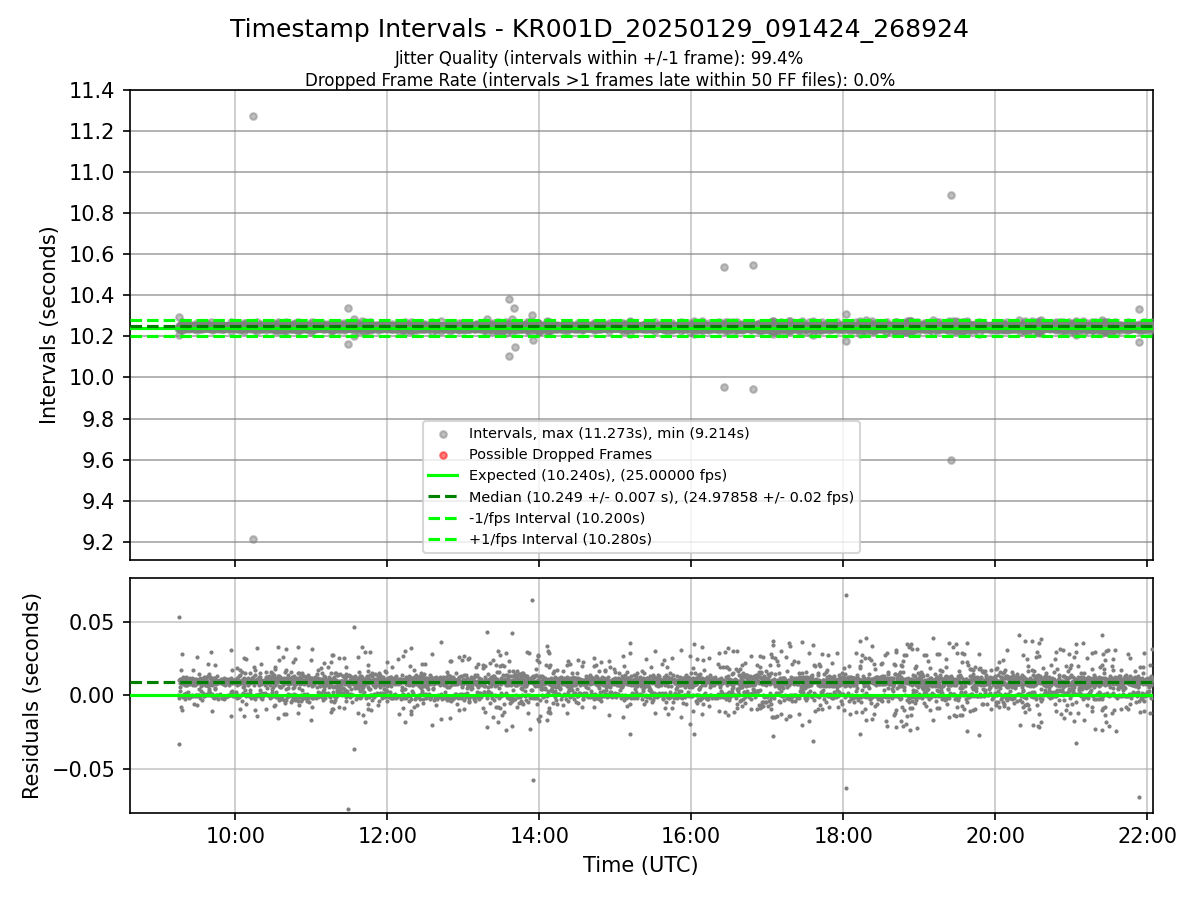Viewport: 1200px width, 900px height.
Task: Click the 16:00 x-axis tick label
Action: point(691,835)
